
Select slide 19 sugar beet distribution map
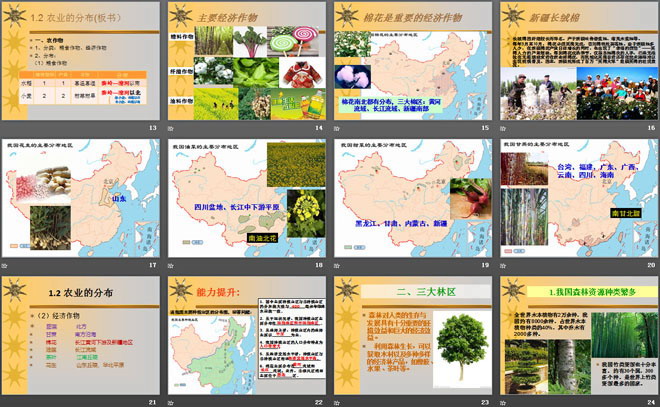413,198
